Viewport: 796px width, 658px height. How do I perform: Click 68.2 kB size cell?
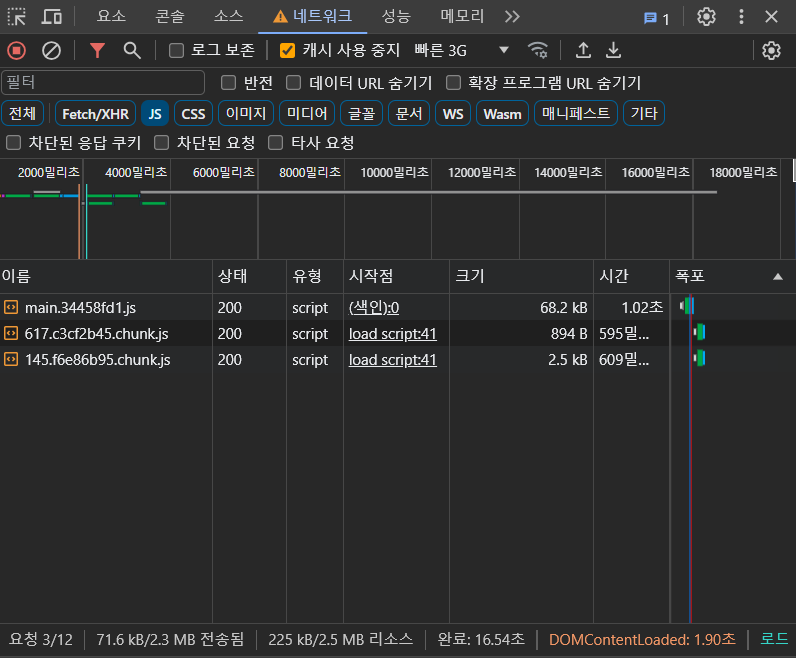563,308
